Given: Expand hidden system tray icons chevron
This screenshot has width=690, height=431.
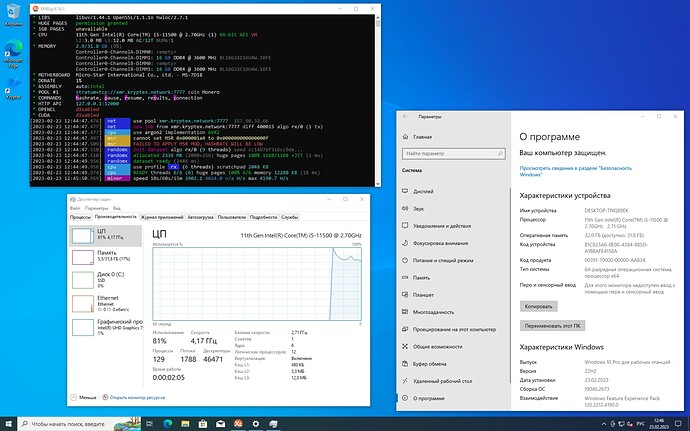Looking at the screenshot, I should (x=604, y=424).
